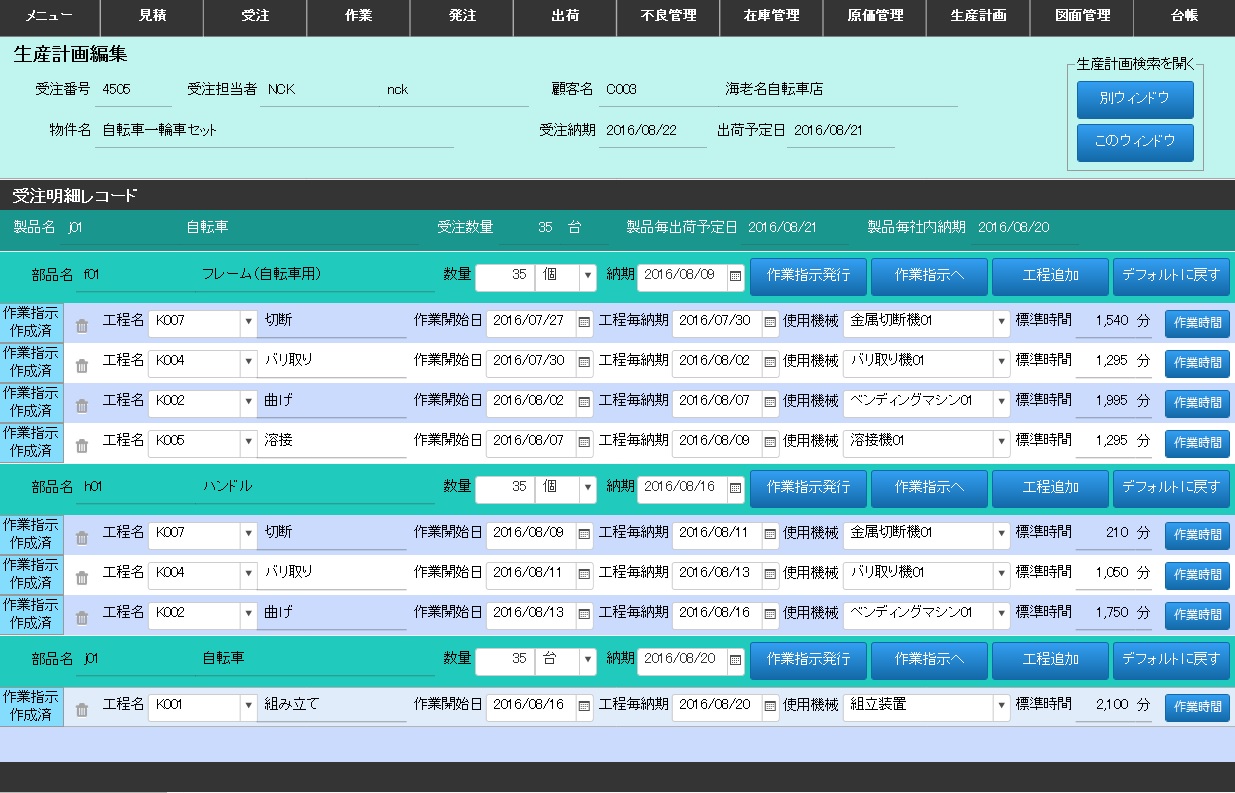The height and width of the screenshot is (793, 1235).
Task: Open 工程名 dropdown K001 on 組み立て row
Action: [248, 705]
